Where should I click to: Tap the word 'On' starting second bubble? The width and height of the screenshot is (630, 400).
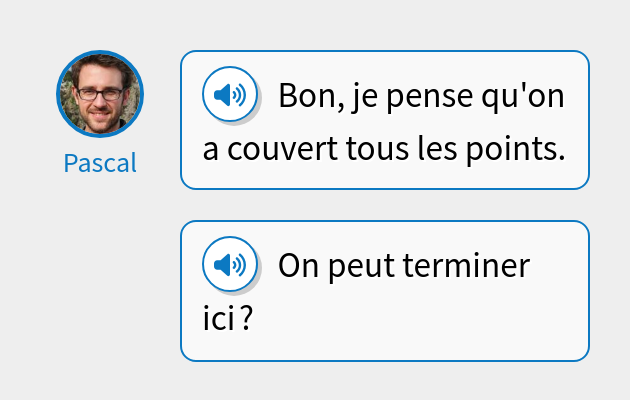click(x=297, y=267)
